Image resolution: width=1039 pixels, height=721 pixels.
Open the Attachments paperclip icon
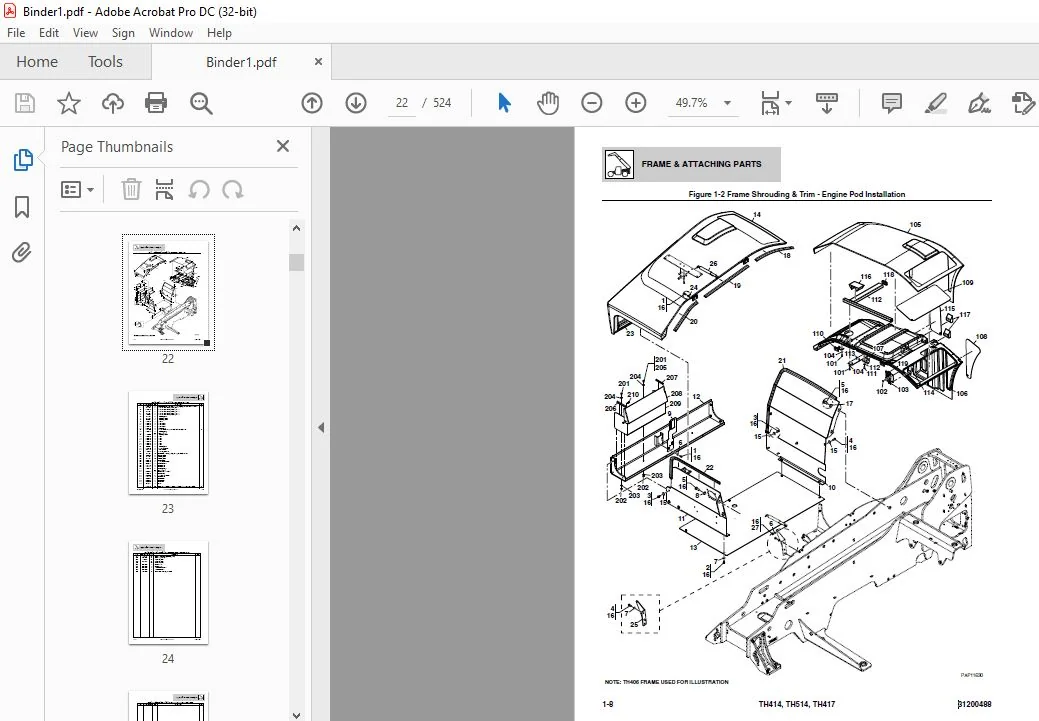22,252
